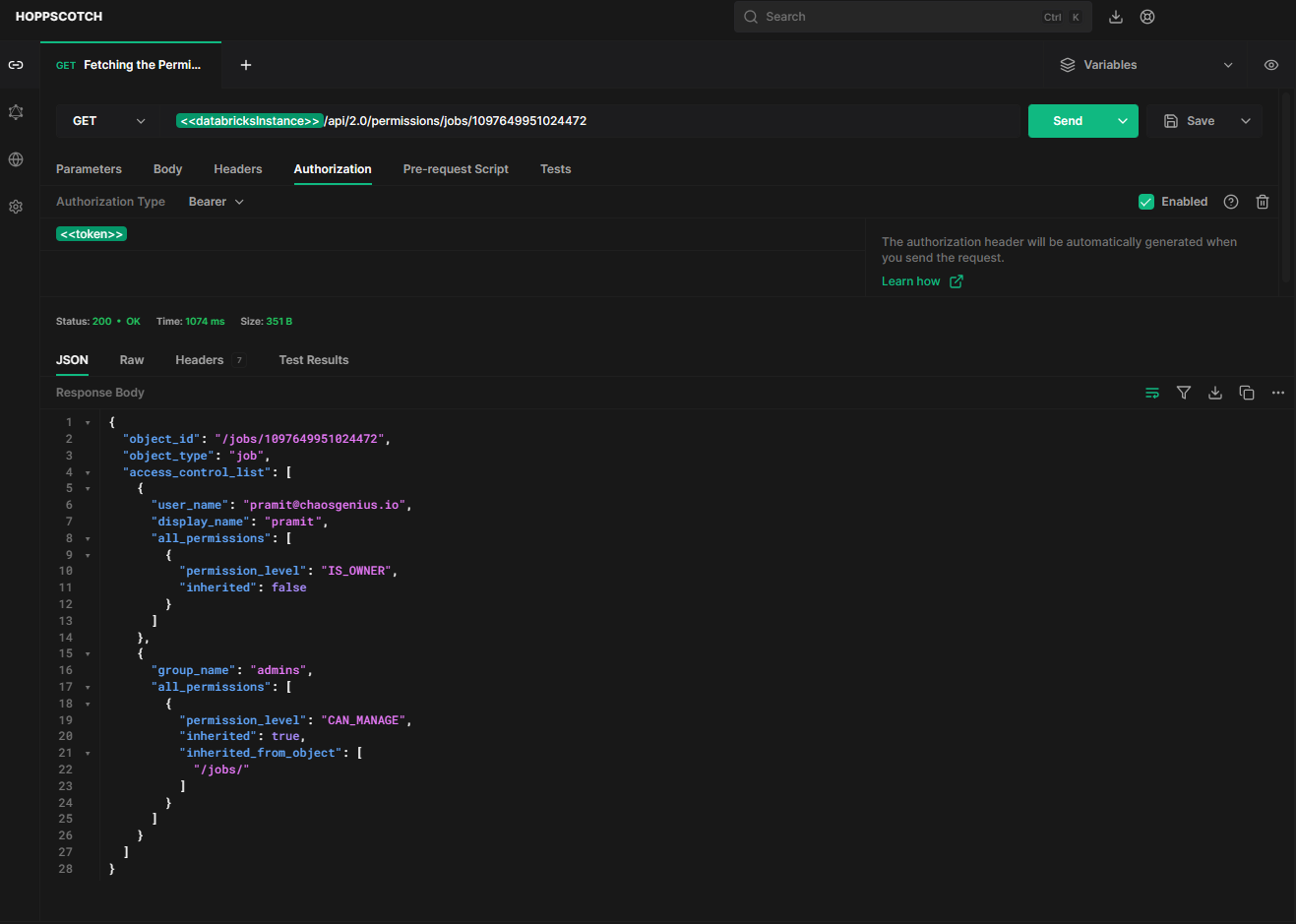Copy the response body to clipboard
This screenshot has height=924, width=1296.
[x=1247, y=392]
